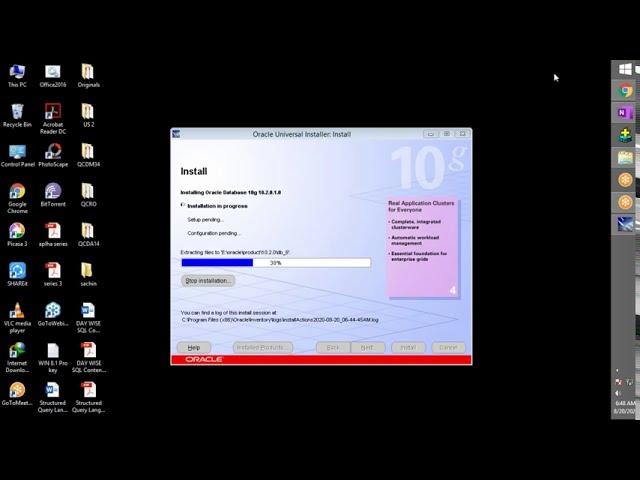The width and height of the screenshot is (640, 480).
Task: Minimize the Oracle Universal Installer window
Action: pos(431,134)
